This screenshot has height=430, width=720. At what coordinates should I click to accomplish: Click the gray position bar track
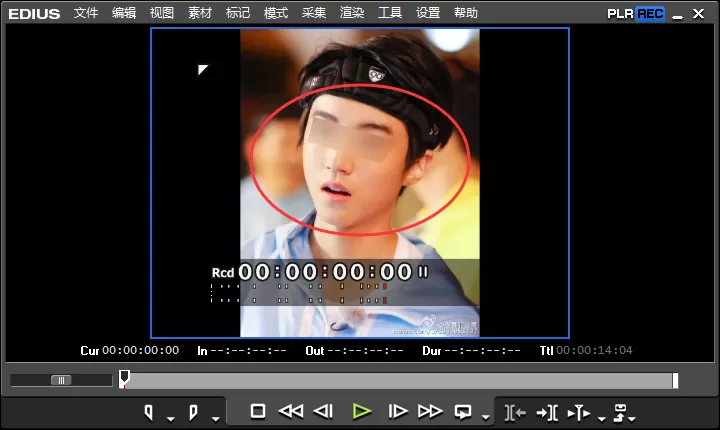tap(399, 381)
